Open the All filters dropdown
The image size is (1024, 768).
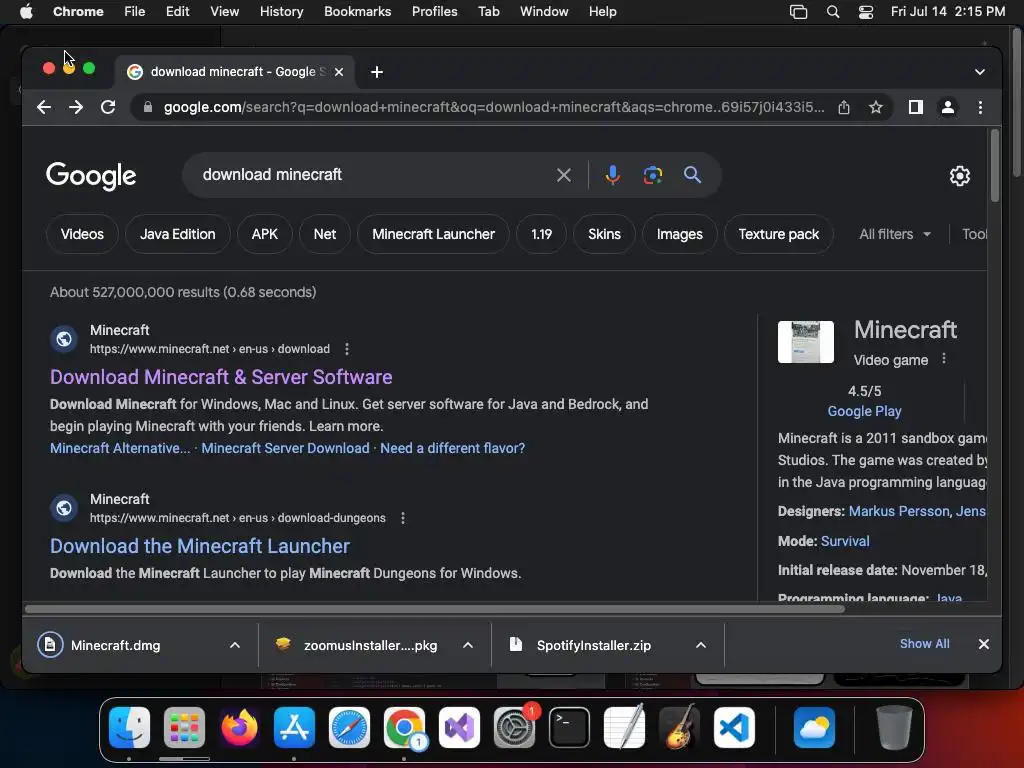(895, 234)
